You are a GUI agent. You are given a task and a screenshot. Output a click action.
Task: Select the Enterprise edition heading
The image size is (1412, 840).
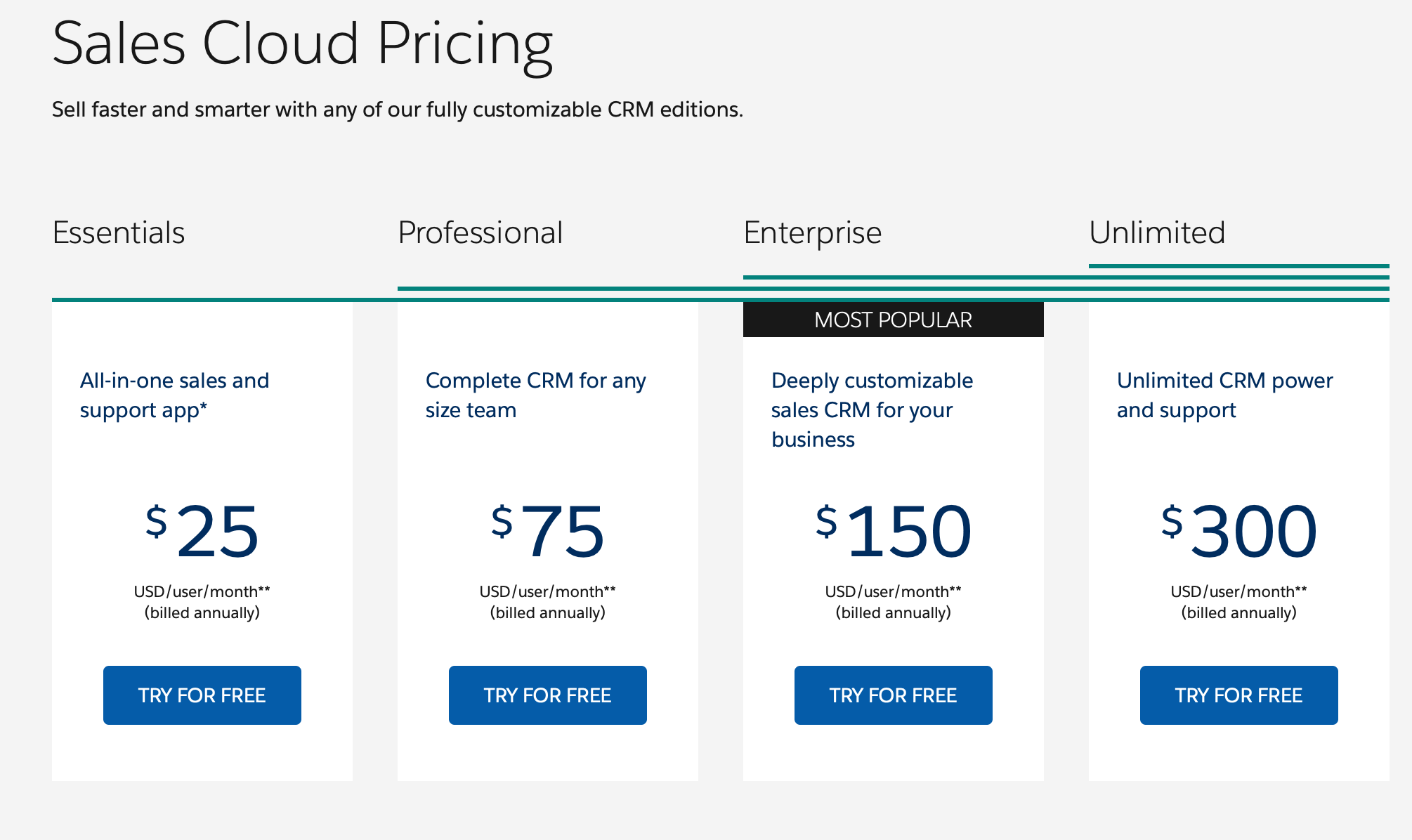coord(813,232)
